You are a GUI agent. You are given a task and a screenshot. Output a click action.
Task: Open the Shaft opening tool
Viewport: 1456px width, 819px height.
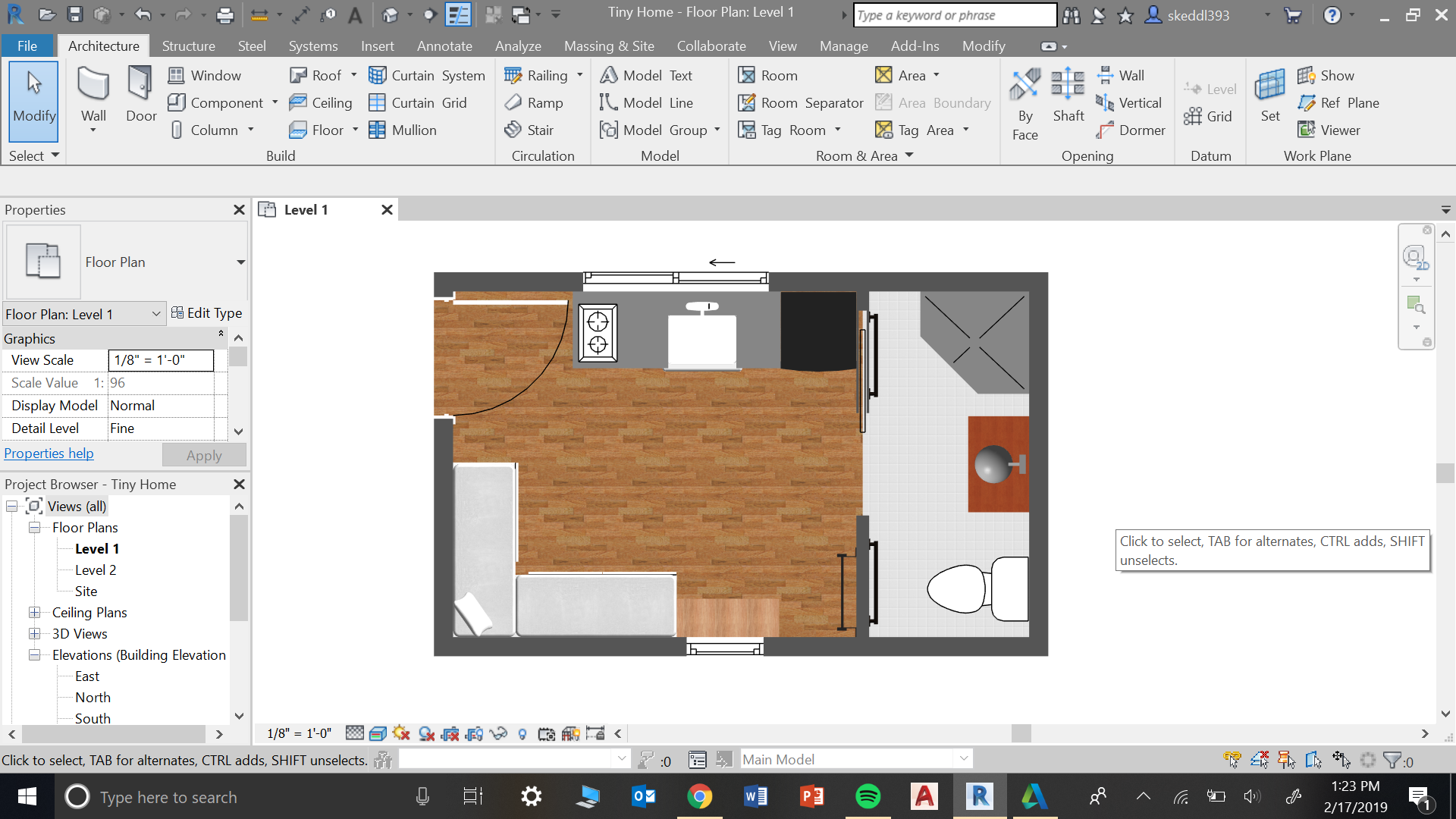pos(1068,95)
